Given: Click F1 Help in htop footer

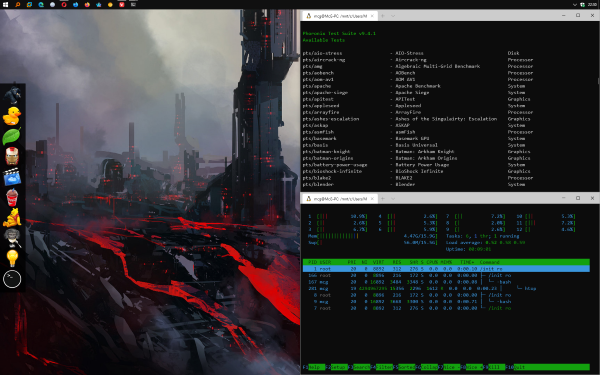Looking at the screenshot, I should point(314,367).
